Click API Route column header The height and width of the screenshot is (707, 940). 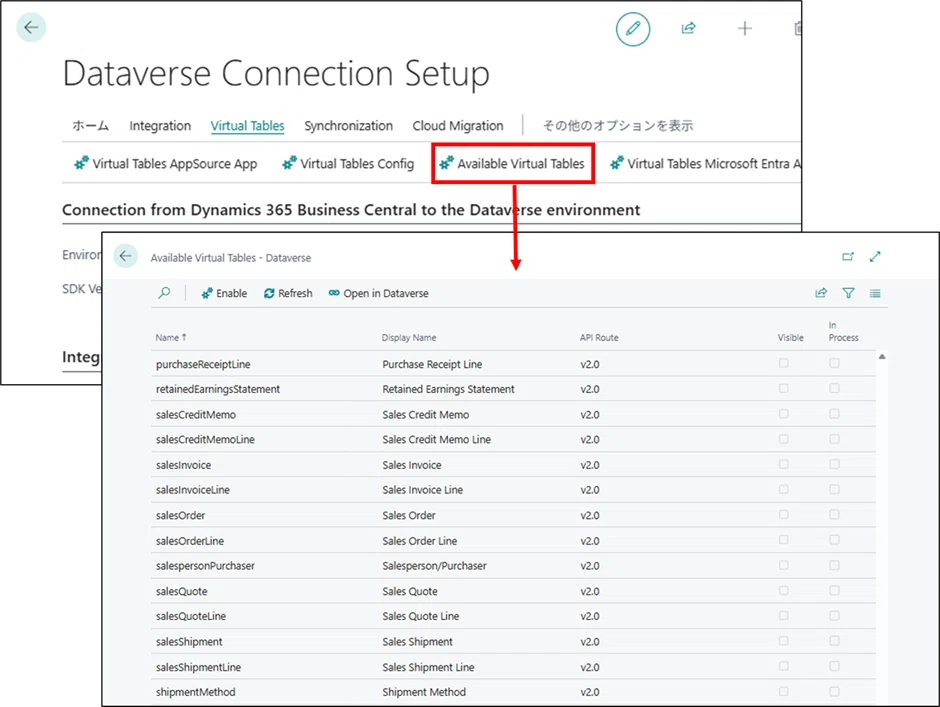pyautogui.click(x=599, y=338)
